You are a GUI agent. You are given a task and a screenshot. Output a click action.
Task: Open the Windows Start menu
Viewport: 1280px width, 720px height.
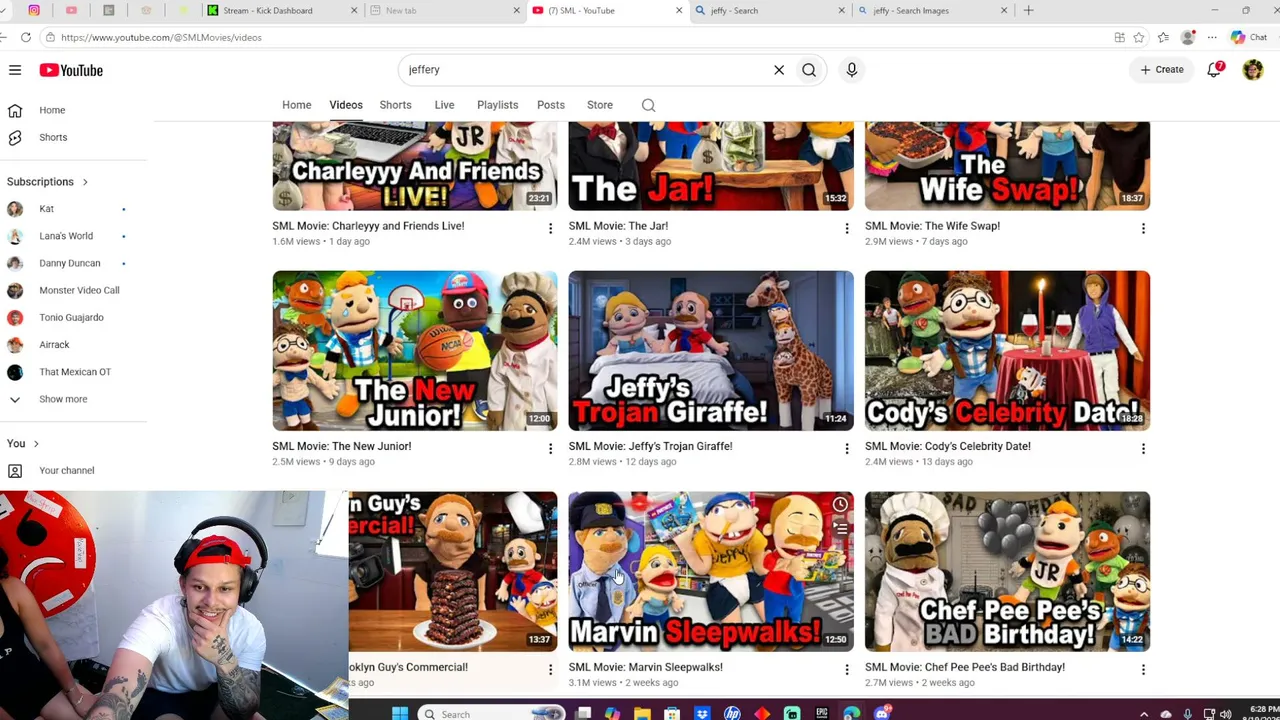pos(400,713)
